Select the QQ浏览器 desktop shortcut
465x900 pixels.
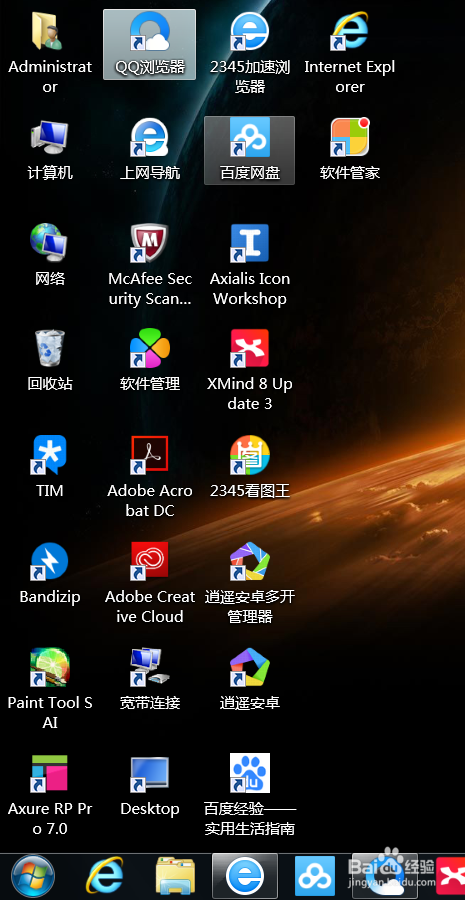[149, 44]
